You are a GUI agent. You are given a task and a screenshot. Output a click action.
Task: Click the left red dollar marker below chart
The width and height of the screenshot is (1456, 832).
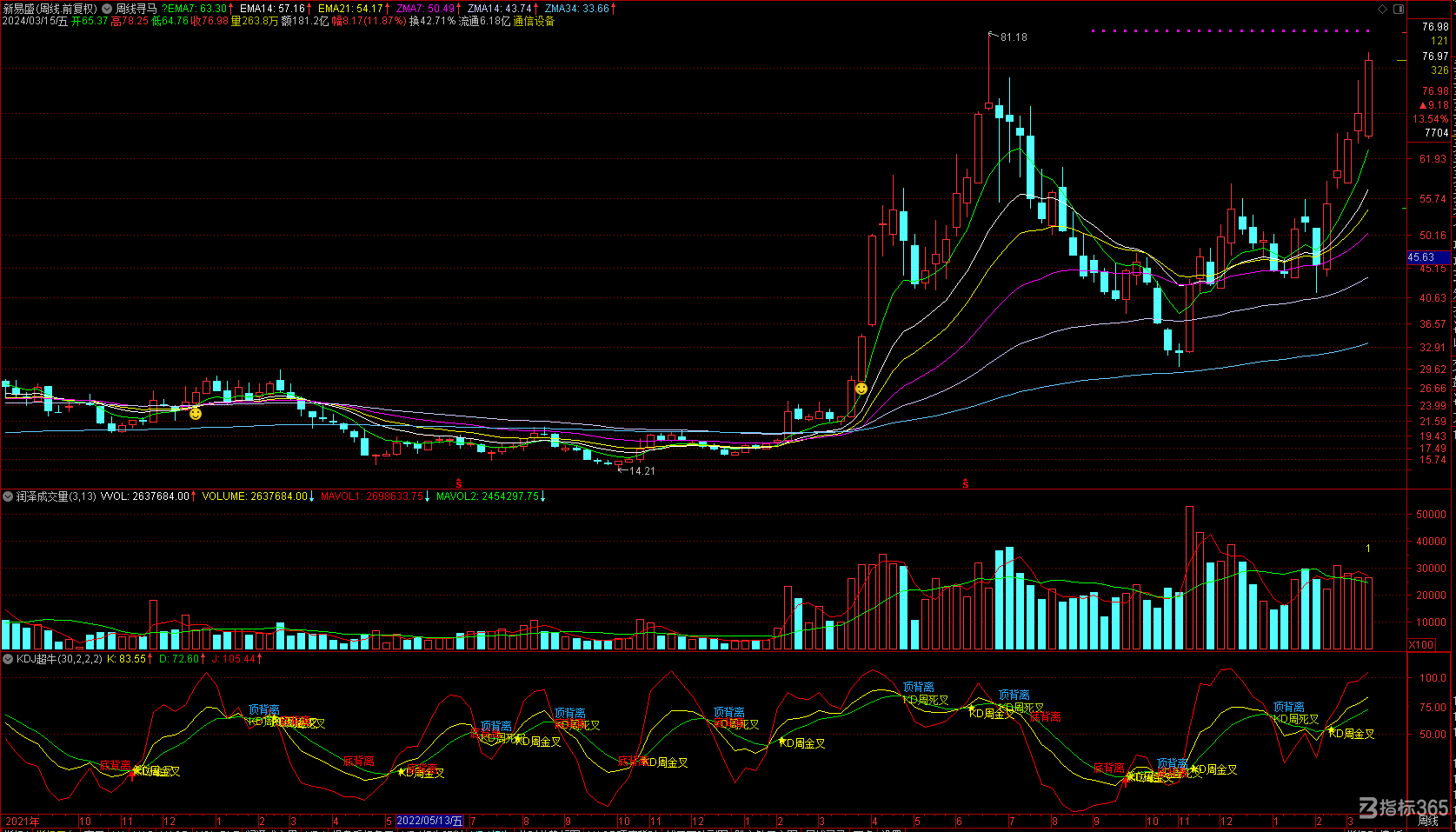pos(458,483)
